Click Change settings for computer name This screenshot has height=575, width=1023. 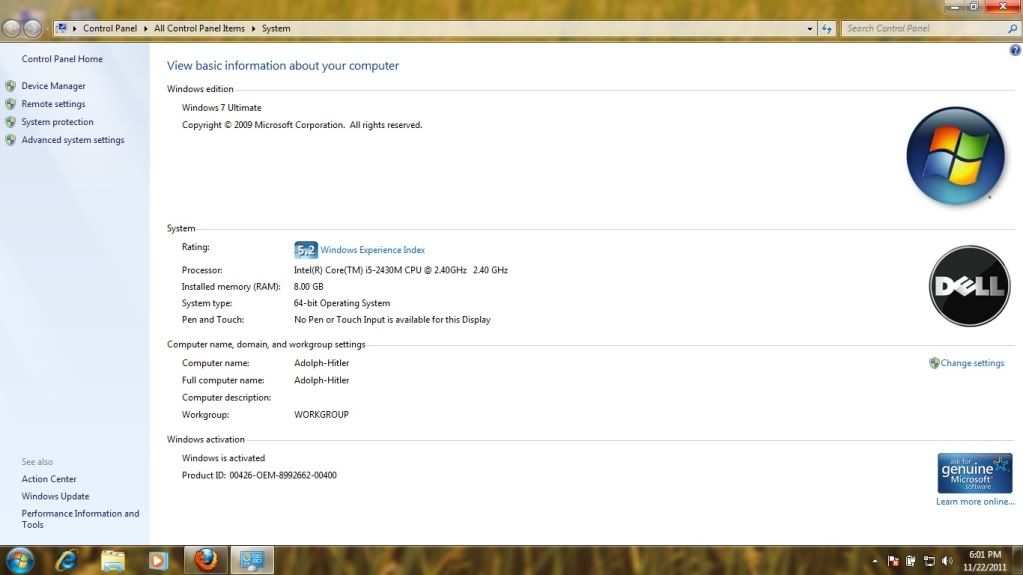pyautogui.click(x=972, y=363)
